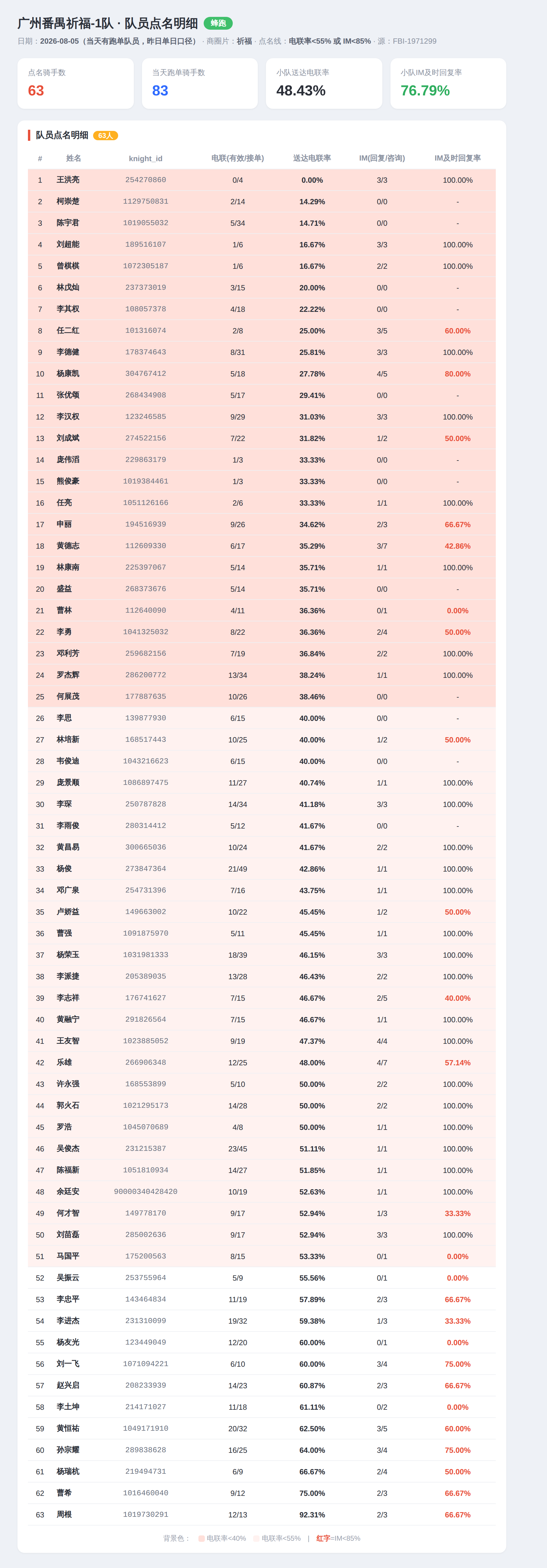547x1568 pixels.
Task: Select the name 周根 in last row
Action: pyautogui.click(x=64, y=1514)
